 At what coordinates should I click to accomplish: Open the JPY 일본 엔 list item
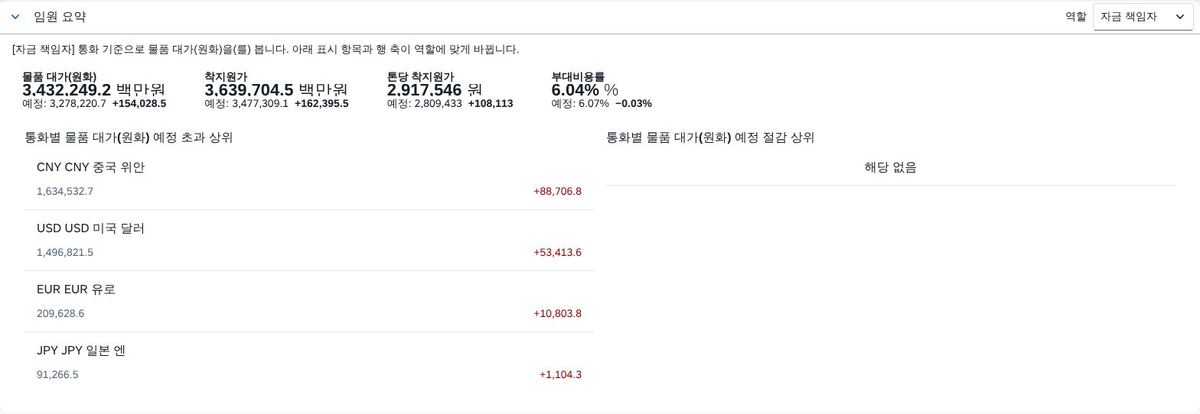pos(309,362)
